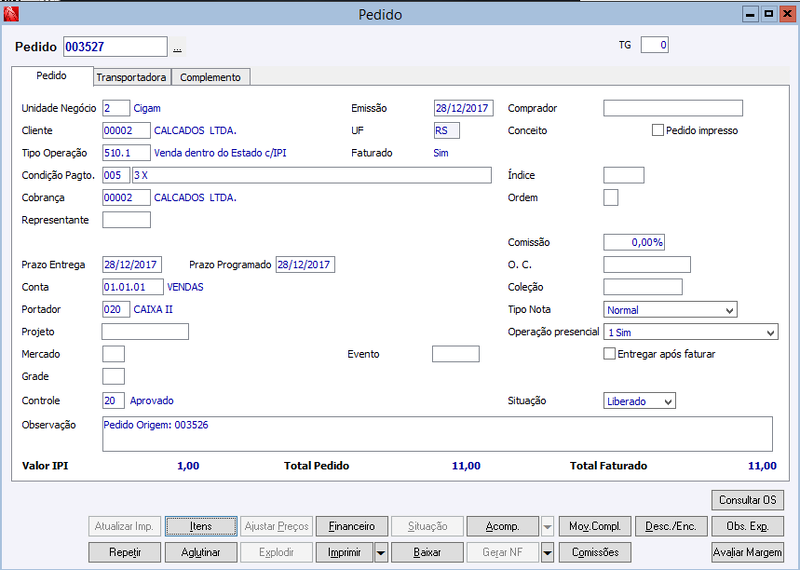800x570 pixels.
Task: Enable Entregar após faturar checkbox
Action: pyautogui.click(x=609, y=354)
